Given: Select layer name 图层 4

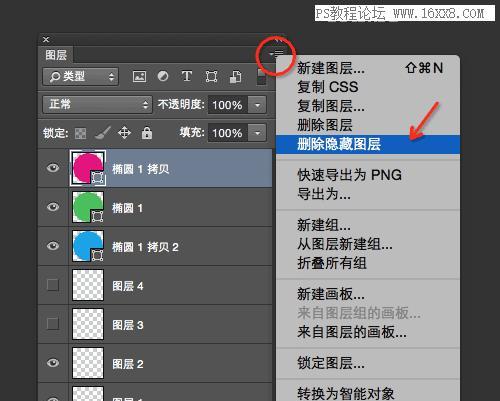Looking at the screenshot, I should (128, 286).
